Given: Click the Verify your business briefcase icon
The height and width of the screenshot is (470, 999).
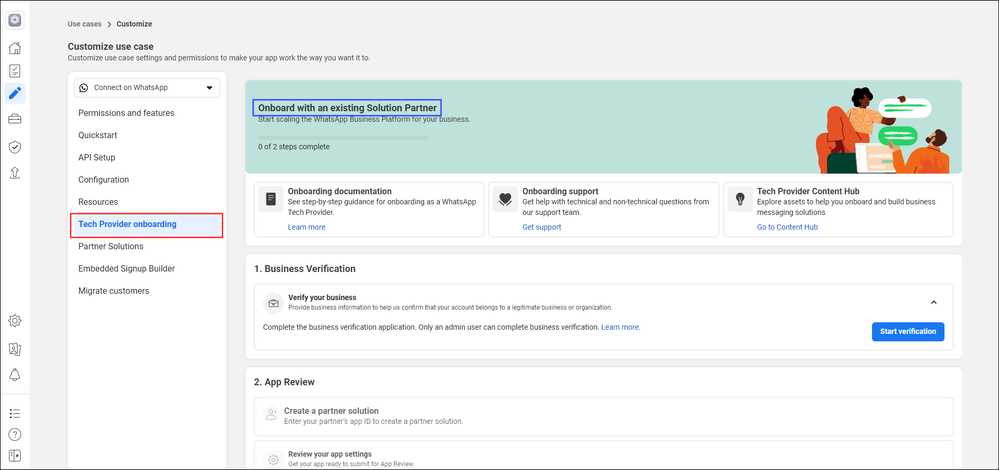Looking at the screenshot, I should (x=273, y=304).
